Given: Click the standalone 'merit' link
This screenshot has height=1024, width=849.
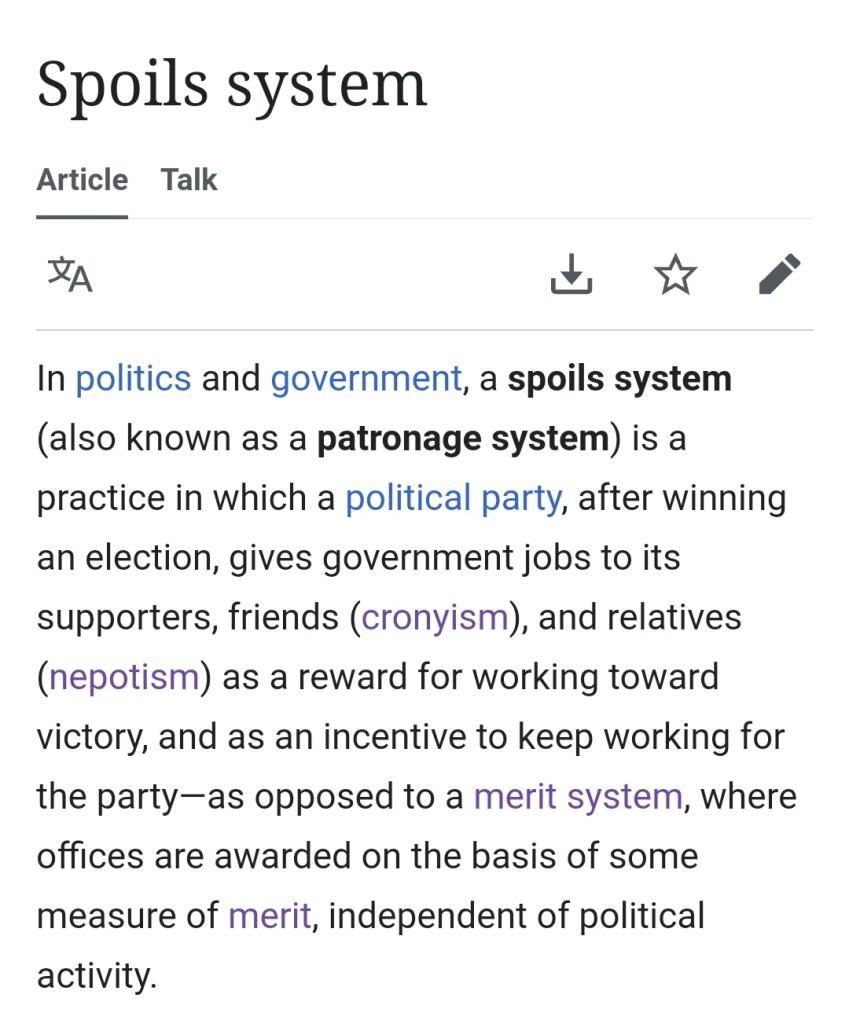Looking at the screenshot, I should (x=270, y=916).
